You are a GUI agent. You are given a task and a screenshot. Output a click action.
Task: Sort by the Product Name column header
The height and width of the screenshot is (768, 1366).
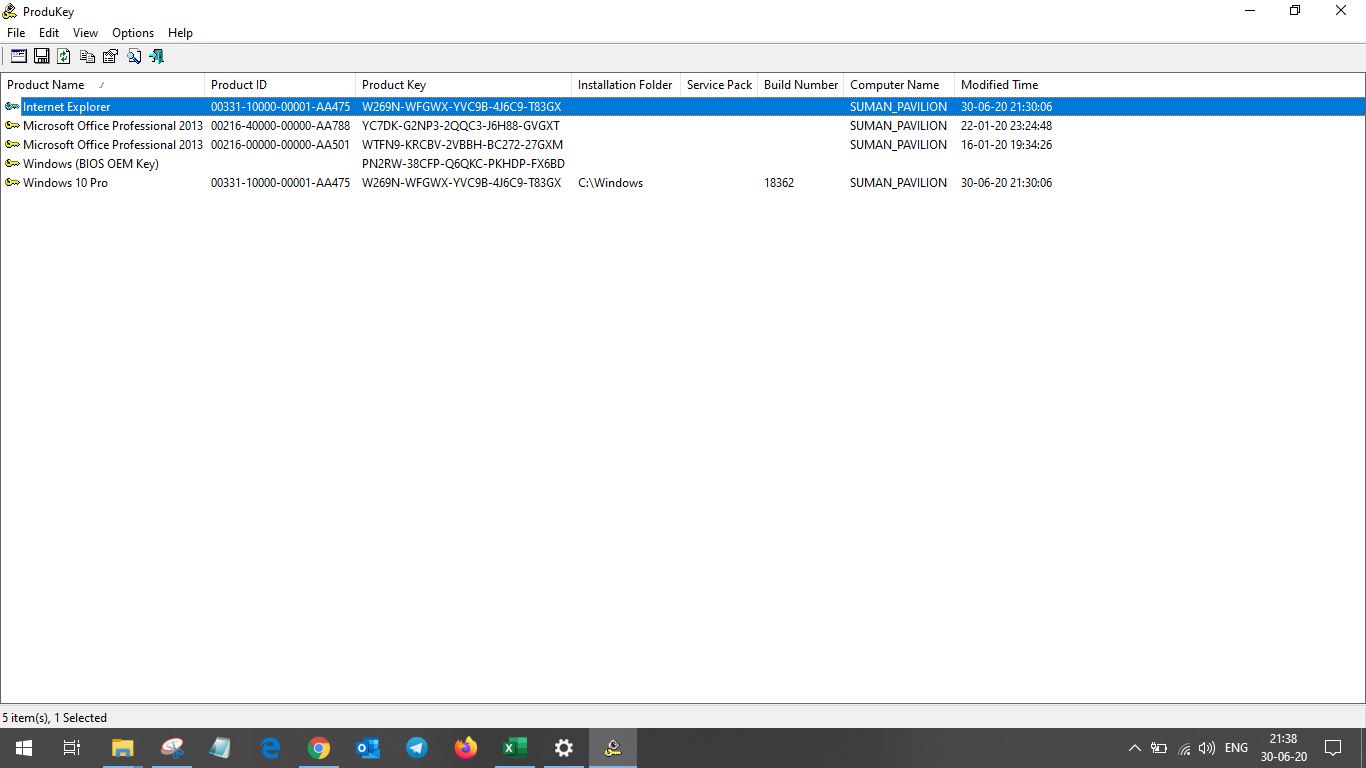pyautogui.click(x=103, y=85)
